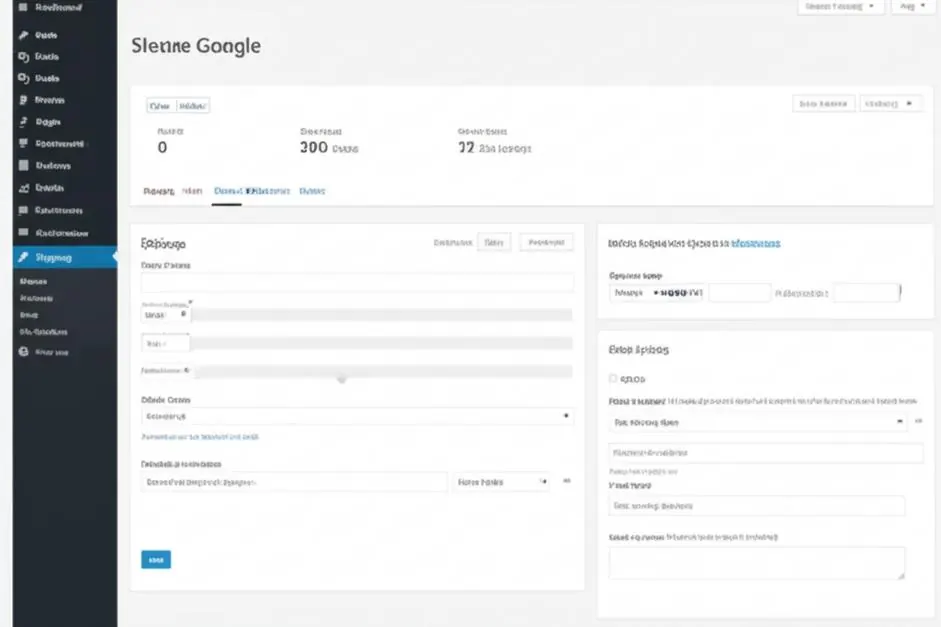The height and width of the screenshot is (627, 941).
Task: Click the plain outlined button in the summary card's corner
Action: click(x=823, y=104)
